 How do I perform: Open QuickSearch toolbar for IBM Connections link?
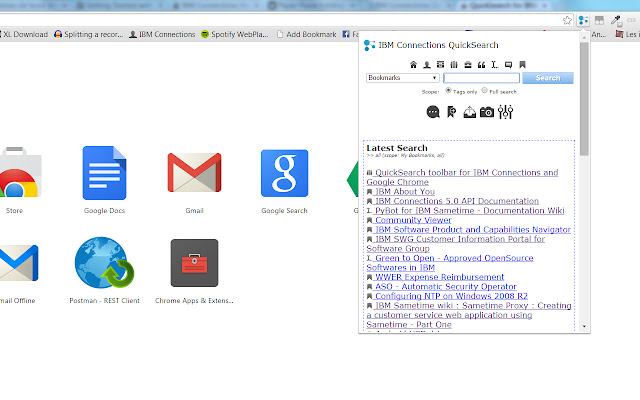[462, 177]
